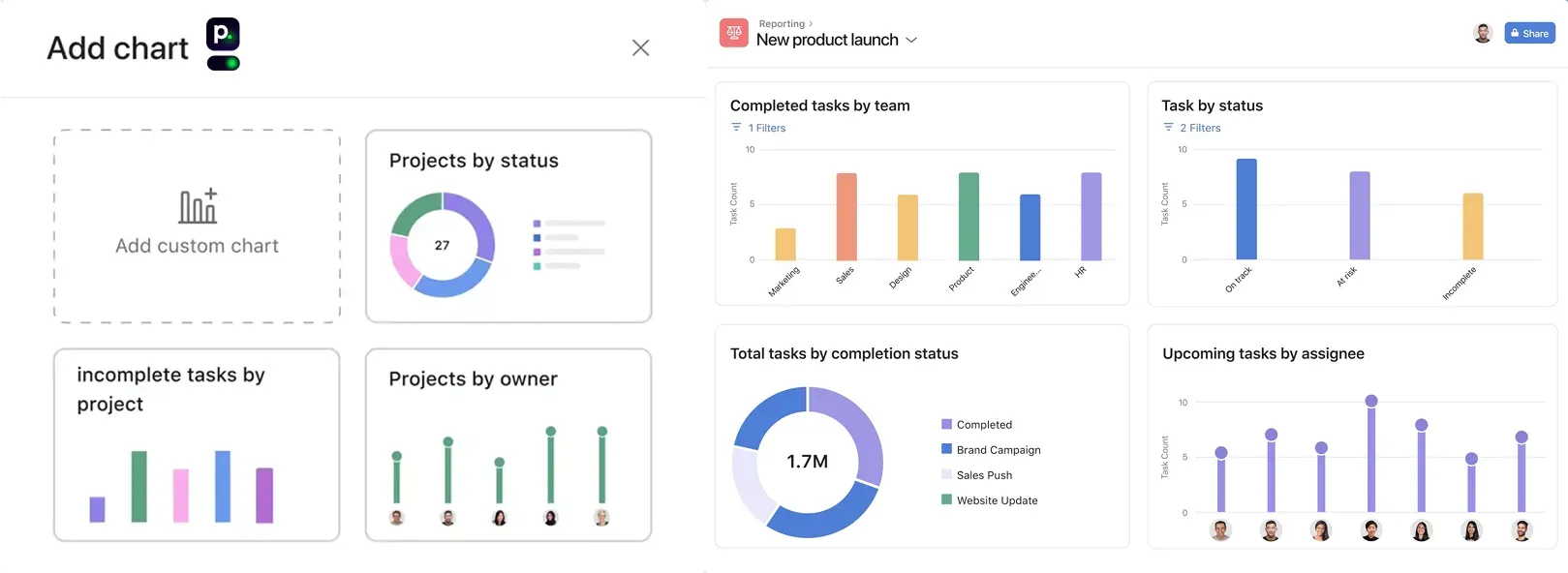Image resolution: width=1568 pixels, height=573 pixels.
Task: Toggle the green switch below the P logo
Action: [x=224, y=63]
